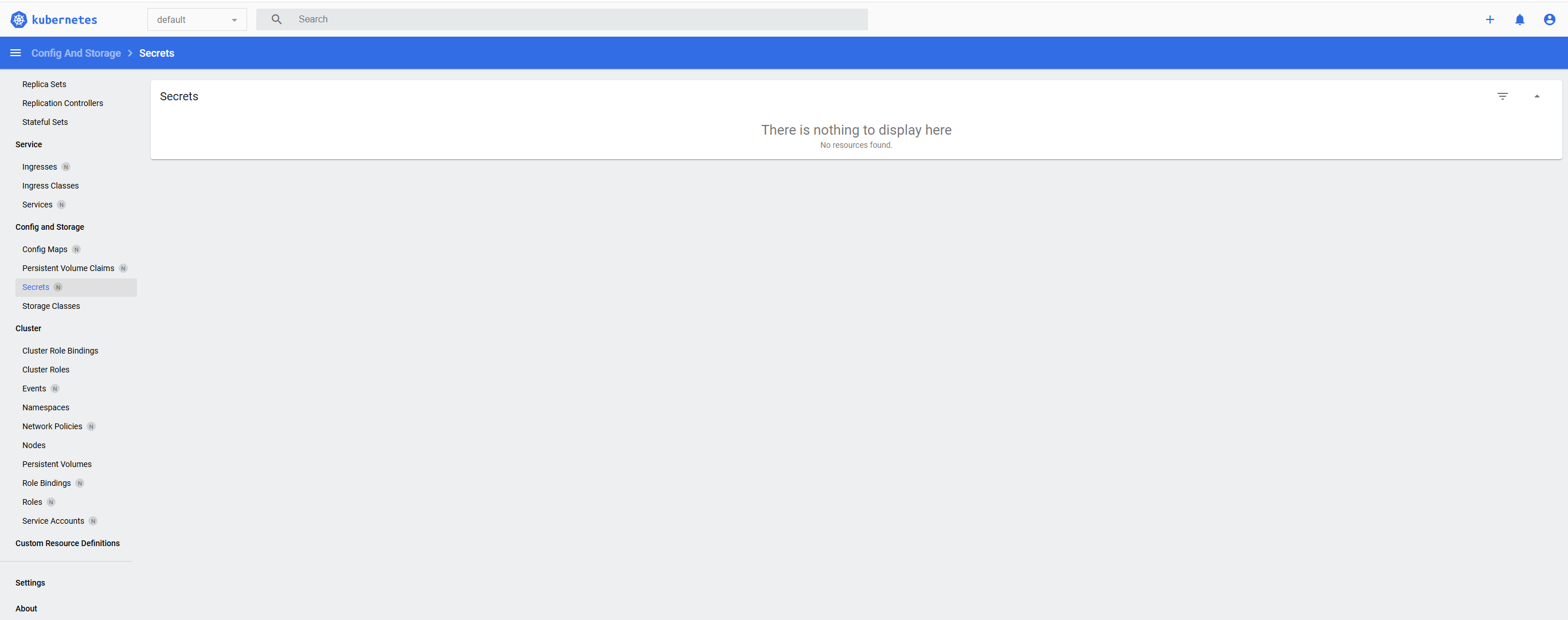Open the user account icon
The width and height of the screenshot is (1568, 620).
click(x=1549, y=19)
